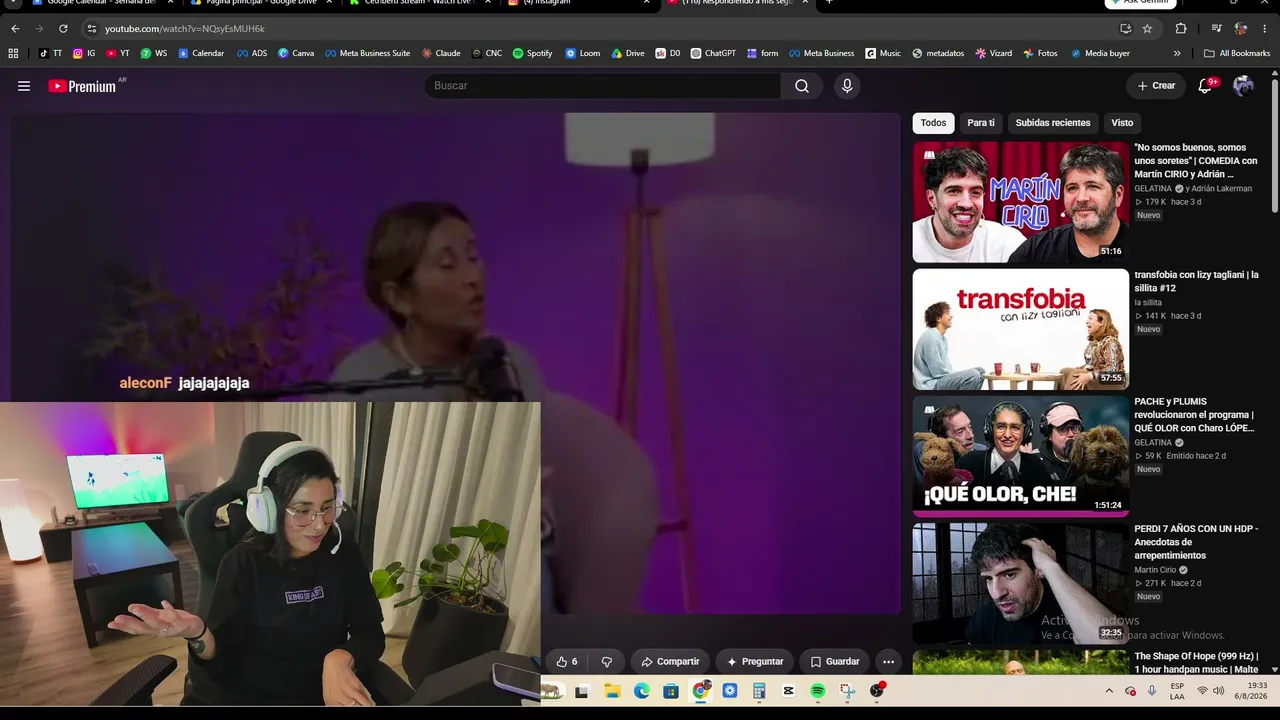Click the Guardar save button
The image size is (1280, 720).
835,661
